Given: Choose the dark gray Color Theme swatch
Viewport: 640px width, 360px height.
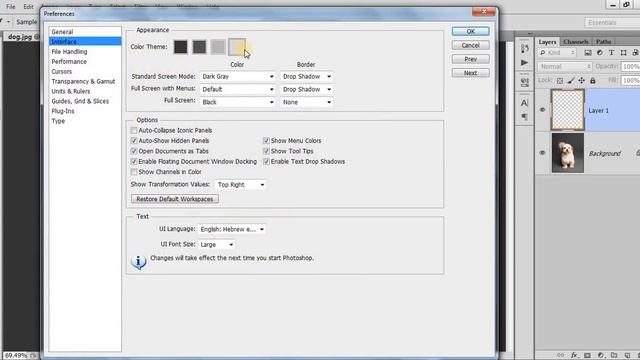Looking at the screenshot, I should (199, 47).
